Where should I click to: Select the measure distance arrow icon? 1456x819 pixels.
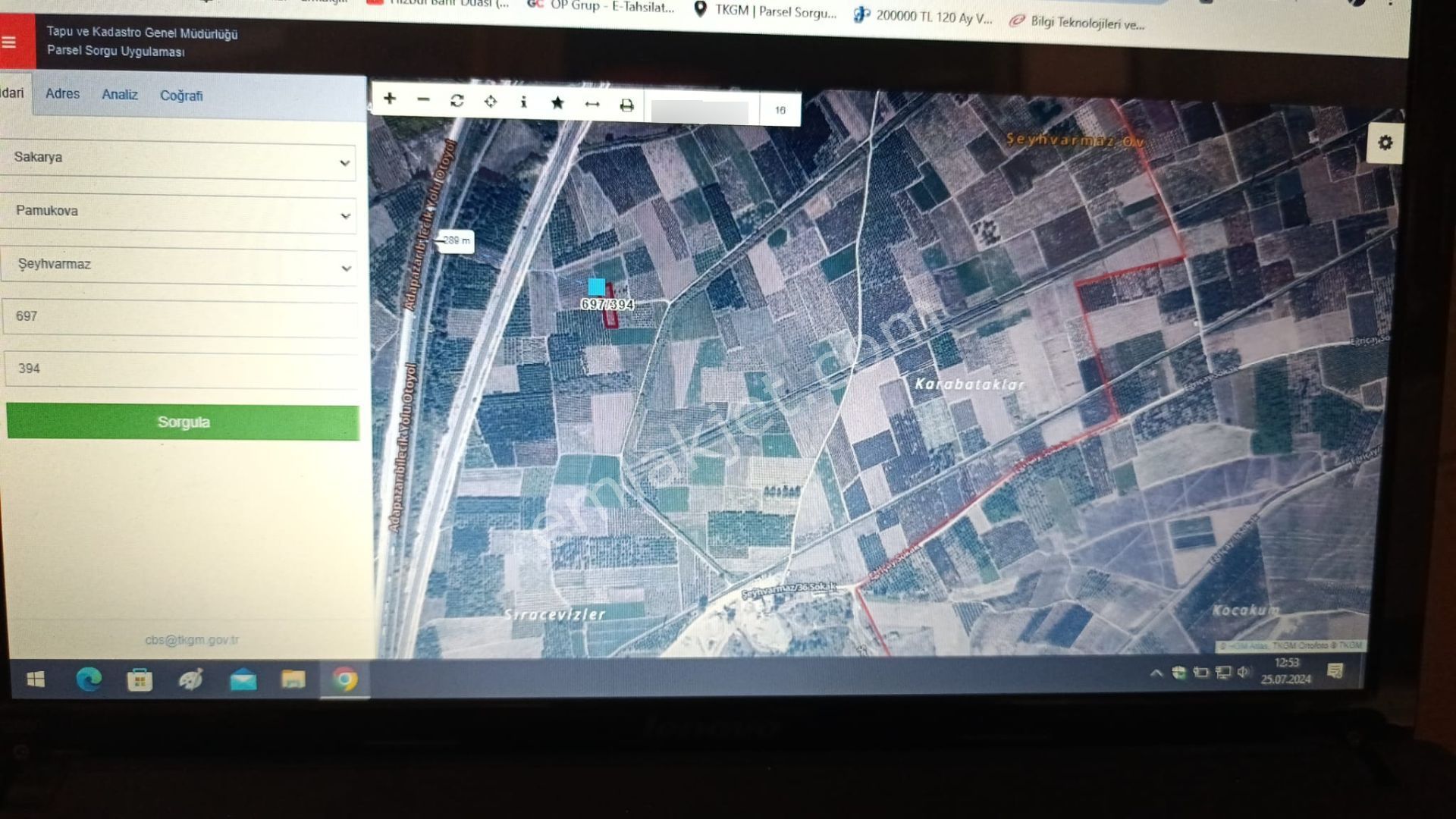[x=592, y=105]
